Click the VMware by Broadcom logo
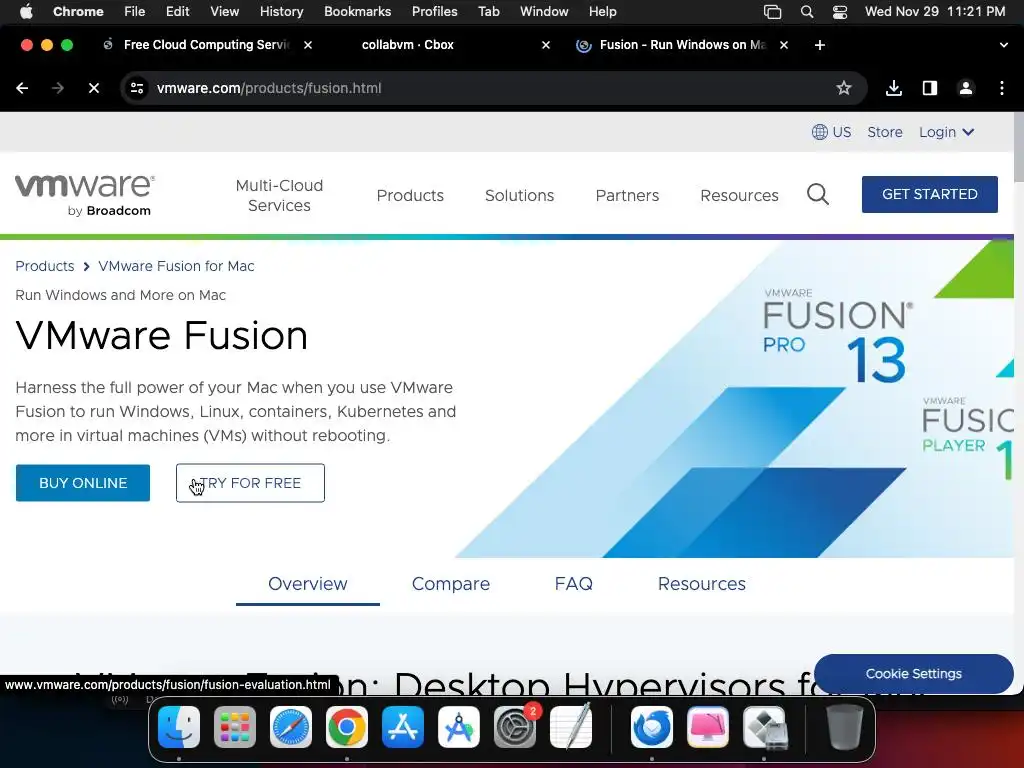Viewport: 1024px width, 768px height. (85, 195)
